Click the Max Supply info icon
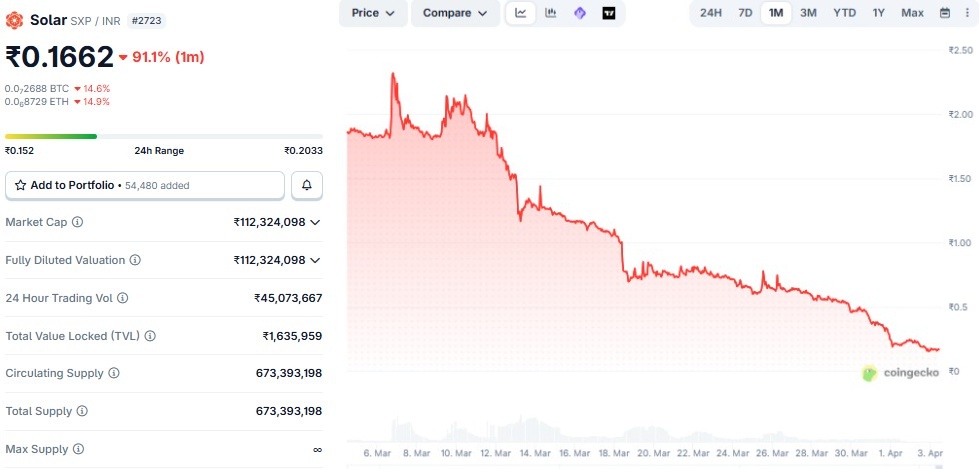 [x=78, y=449]
